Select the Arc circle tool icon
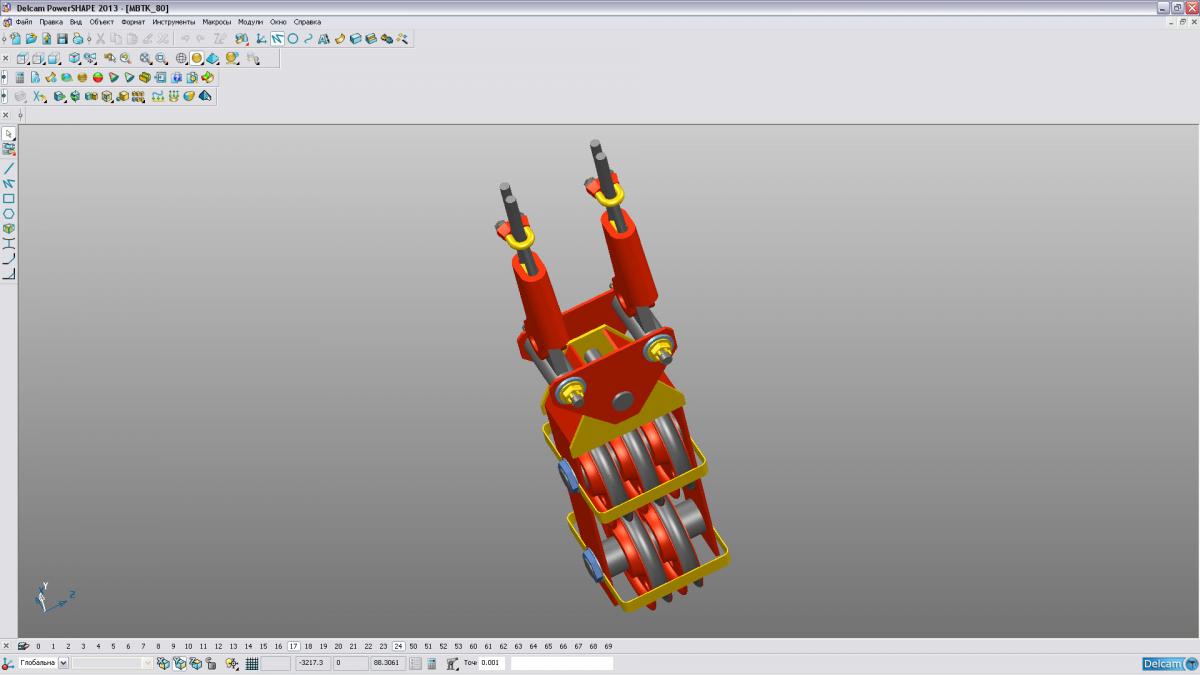1200x675 pixels. point(293,38)
